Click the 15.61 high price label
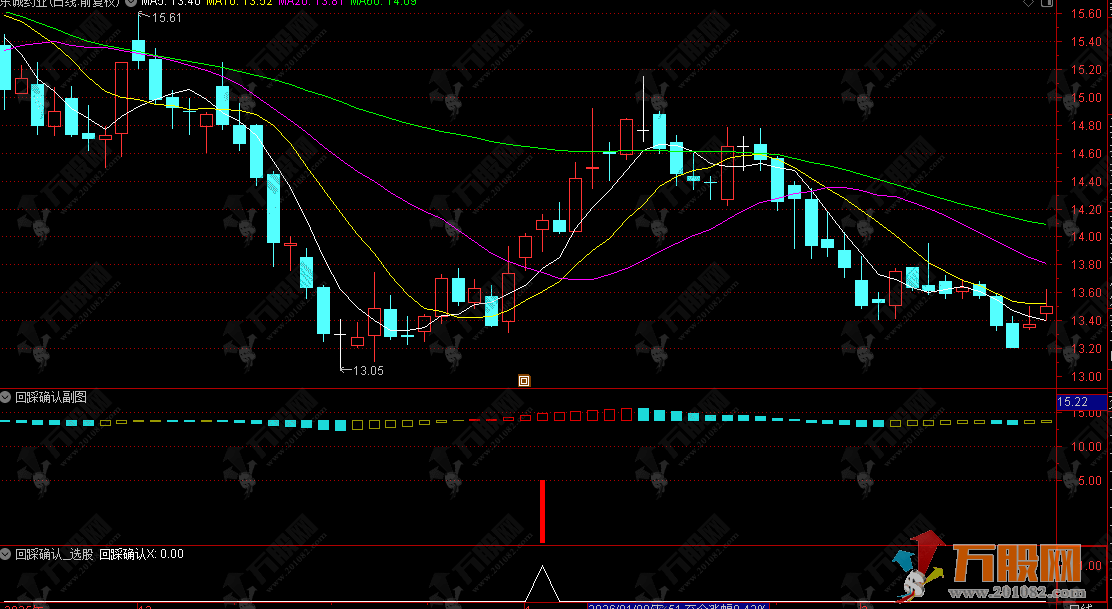 [x=167, y=18]
